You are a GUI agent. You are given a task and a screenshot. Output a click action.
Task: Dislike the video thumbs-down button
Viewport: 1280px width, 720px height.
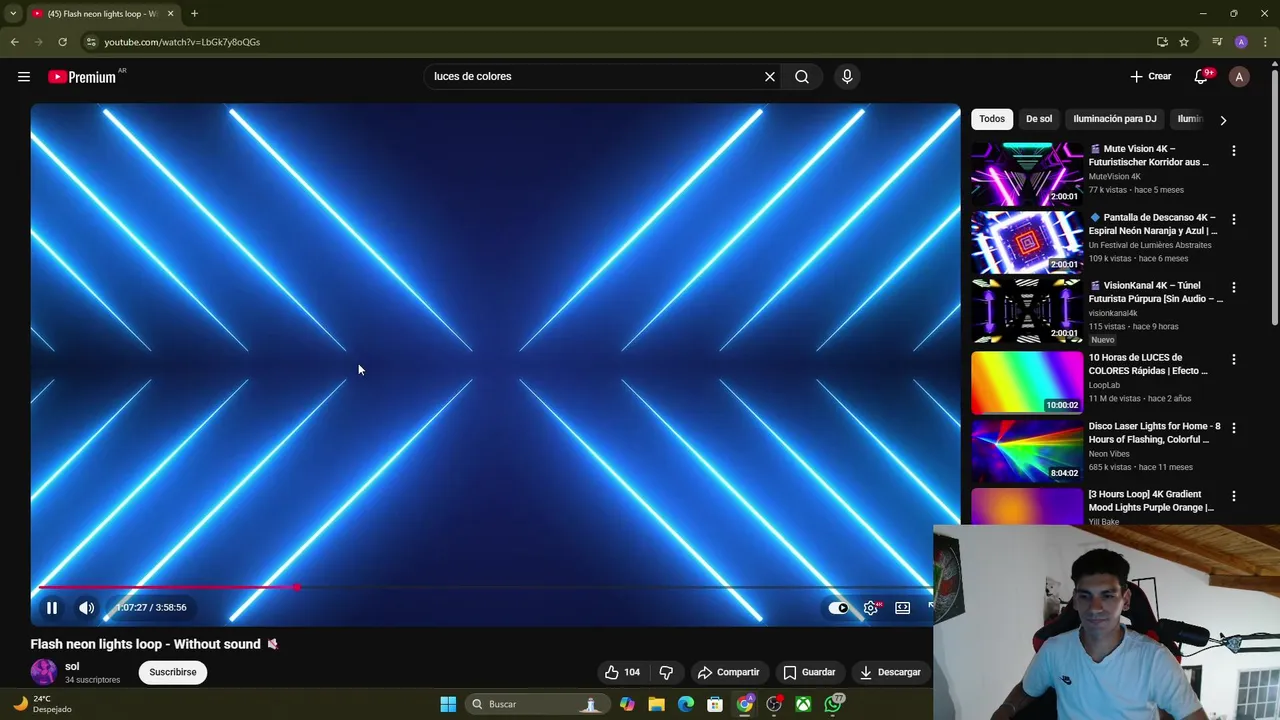click(667, 672)
